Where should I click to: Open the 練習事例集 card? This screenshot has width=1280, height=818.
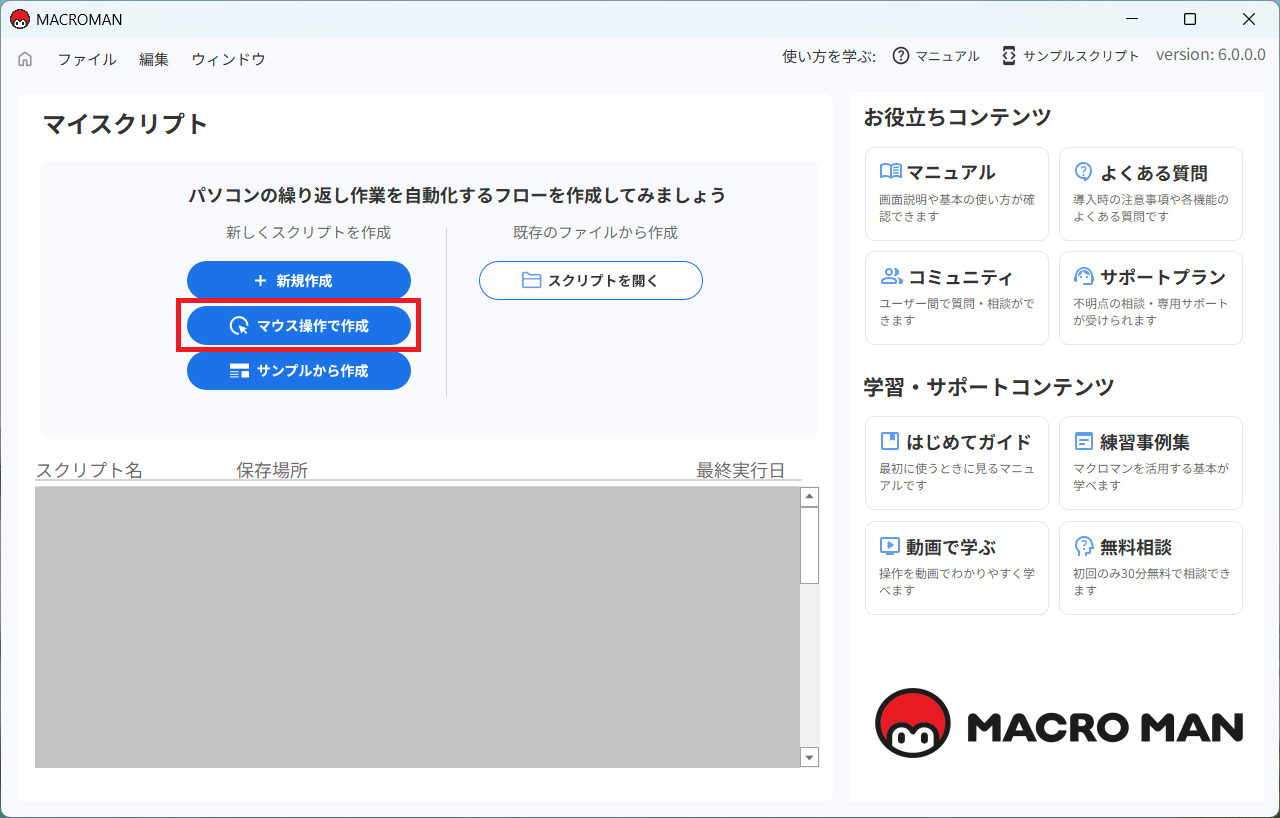point(1151,463)
